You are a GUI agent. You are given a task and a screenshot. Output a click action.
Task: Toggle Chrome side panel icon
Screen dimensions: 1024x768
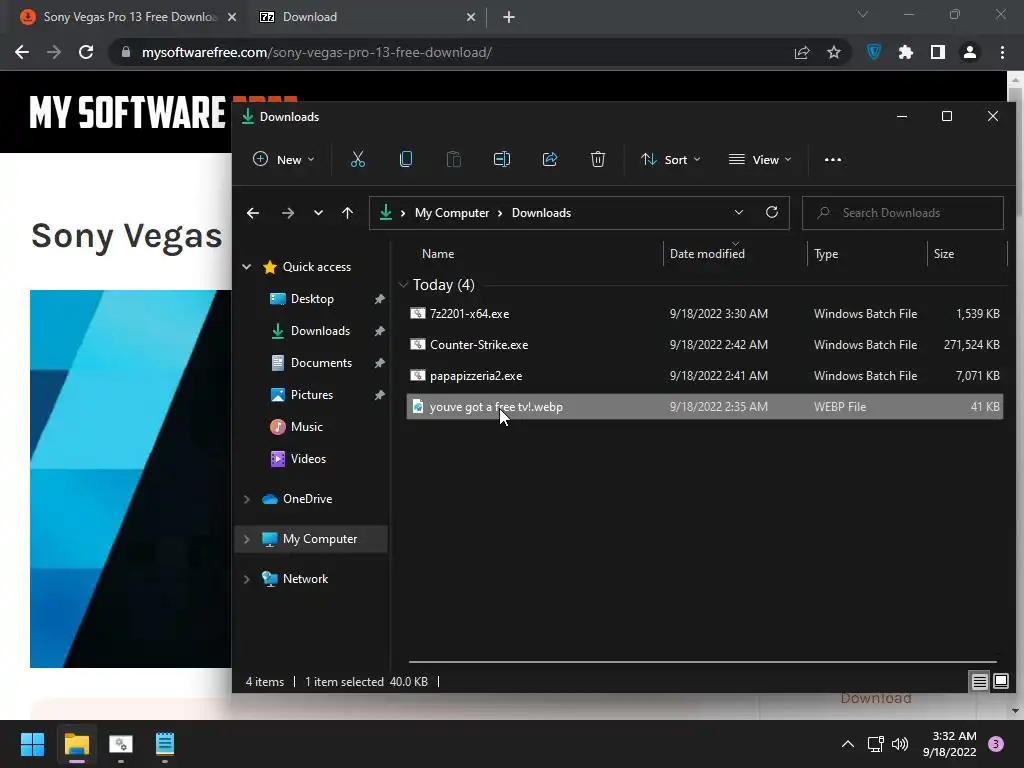click(x=938, y=52)
